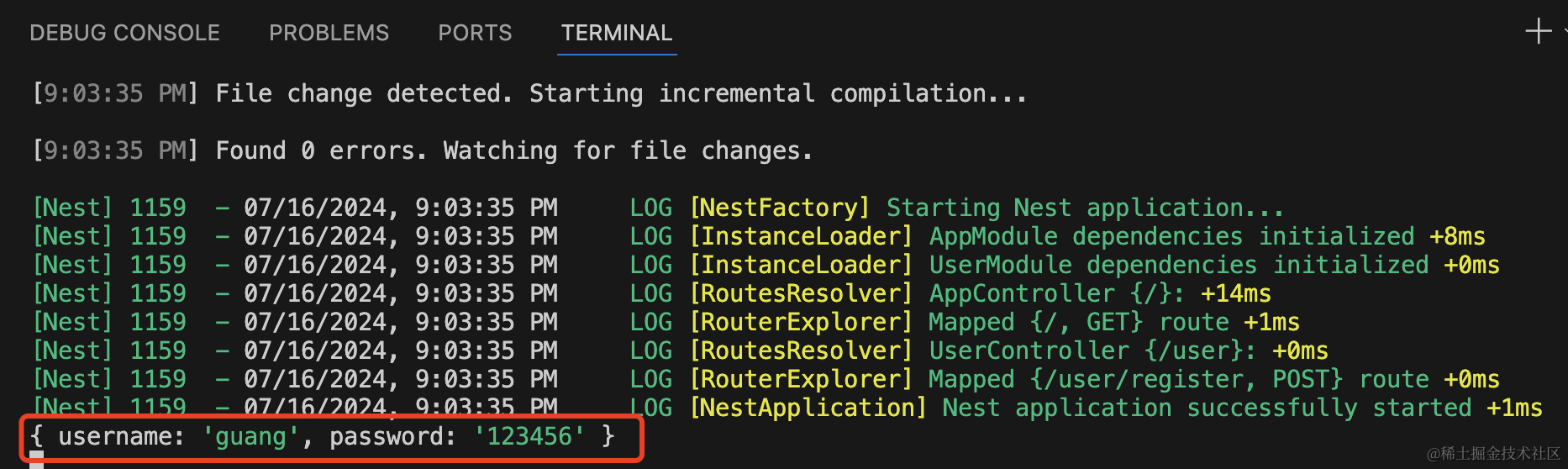Click the terminal cursor block at bottom
1568x469 pixels.
pyautogui.click(x=37, y=460)
